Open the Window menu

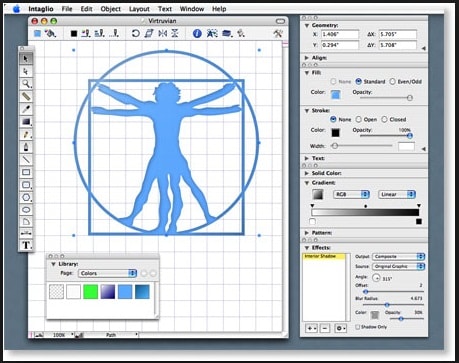(192, 9)
